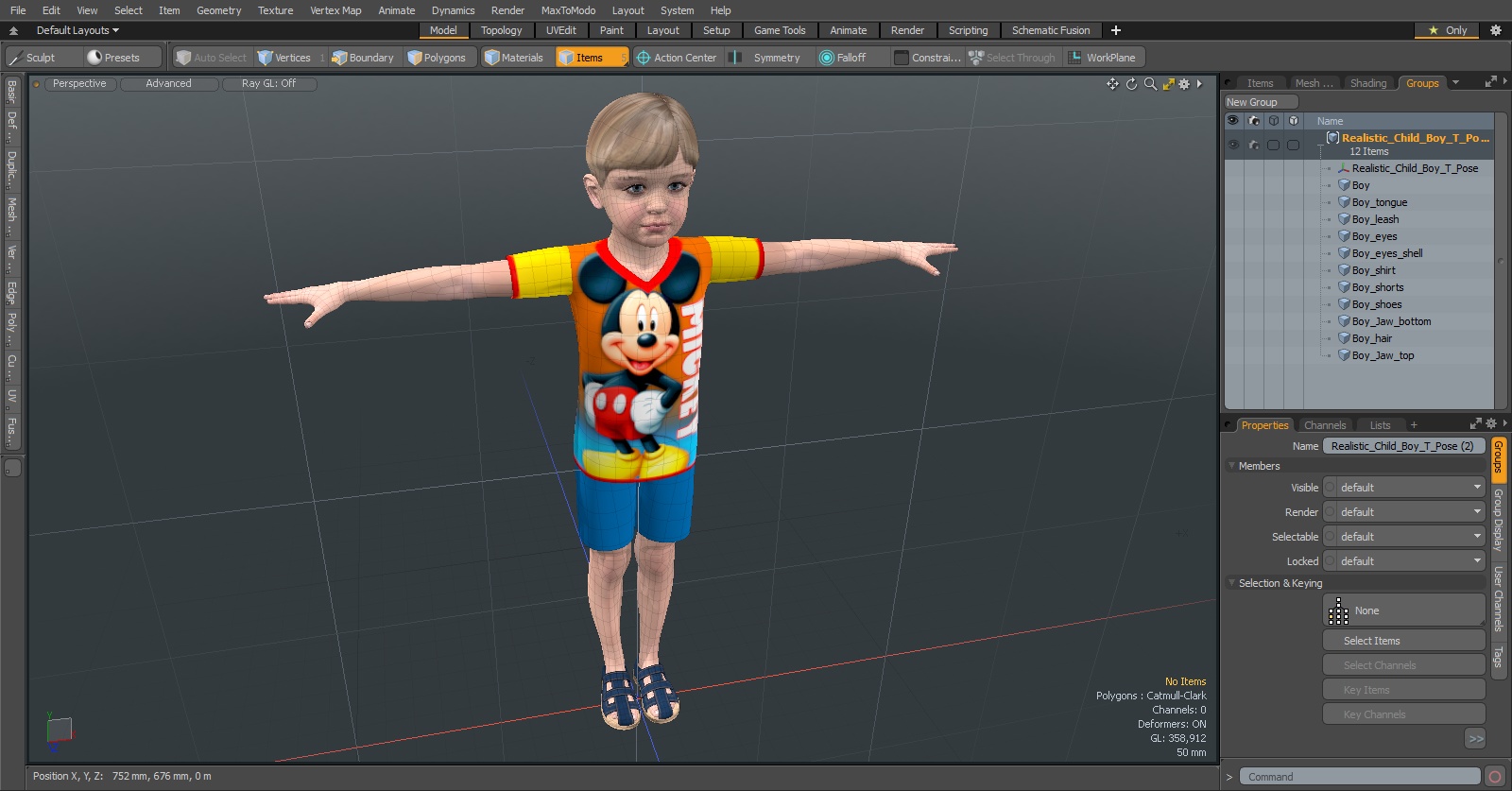1512x791 pixels.
Task: Open the Geometry menu
Action: 219,10
